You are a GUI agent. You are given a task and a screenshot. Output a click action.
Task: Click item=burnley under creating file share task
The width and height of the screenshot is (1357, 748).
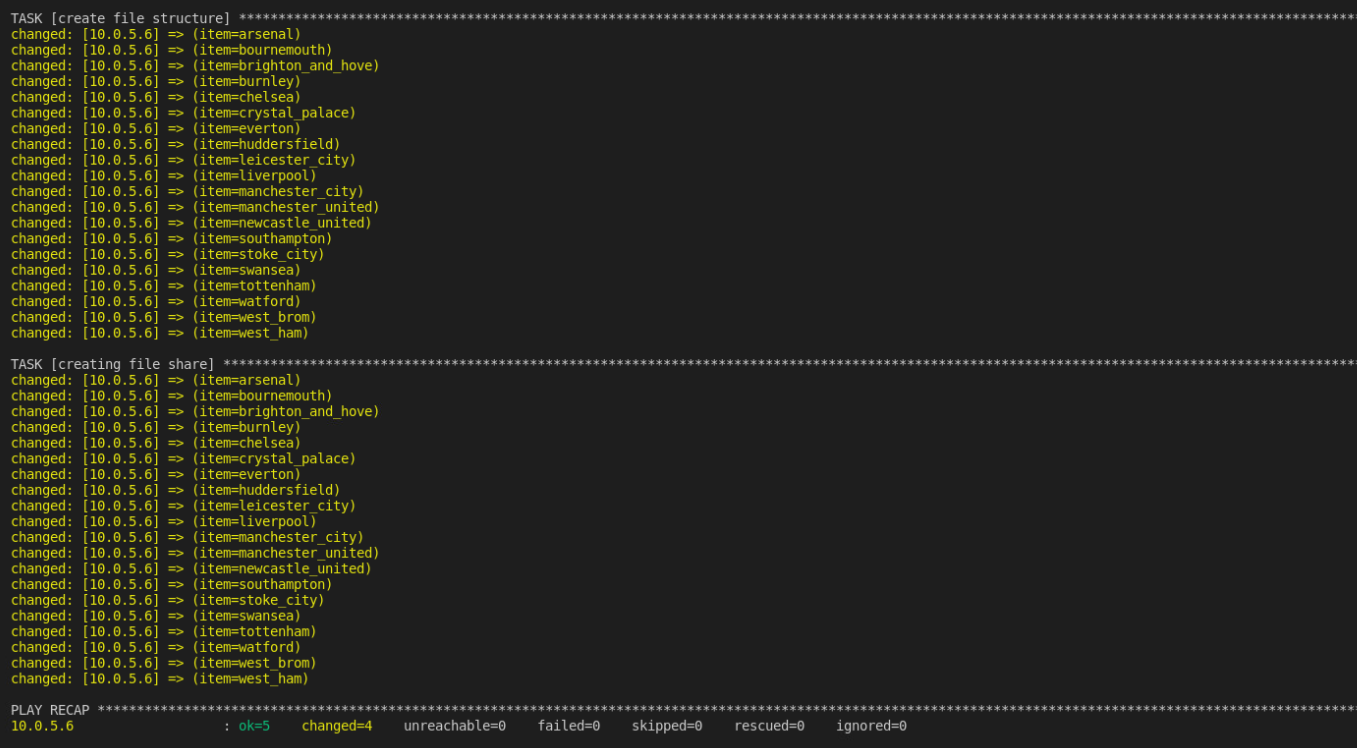[246, 427]
